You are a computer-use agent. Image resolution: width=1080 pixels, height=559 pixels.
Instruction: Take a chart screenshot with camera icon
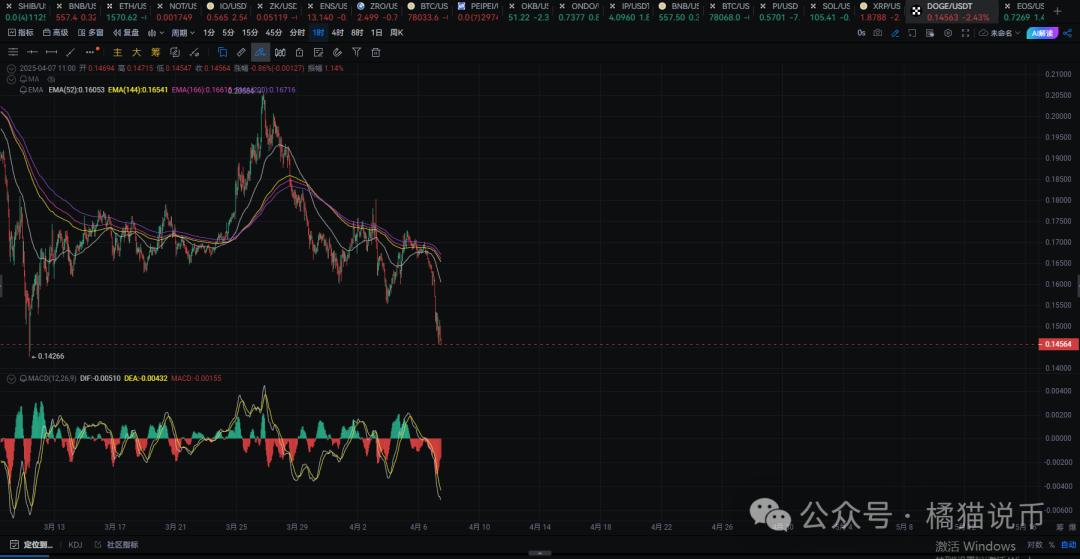pos(878,32)
